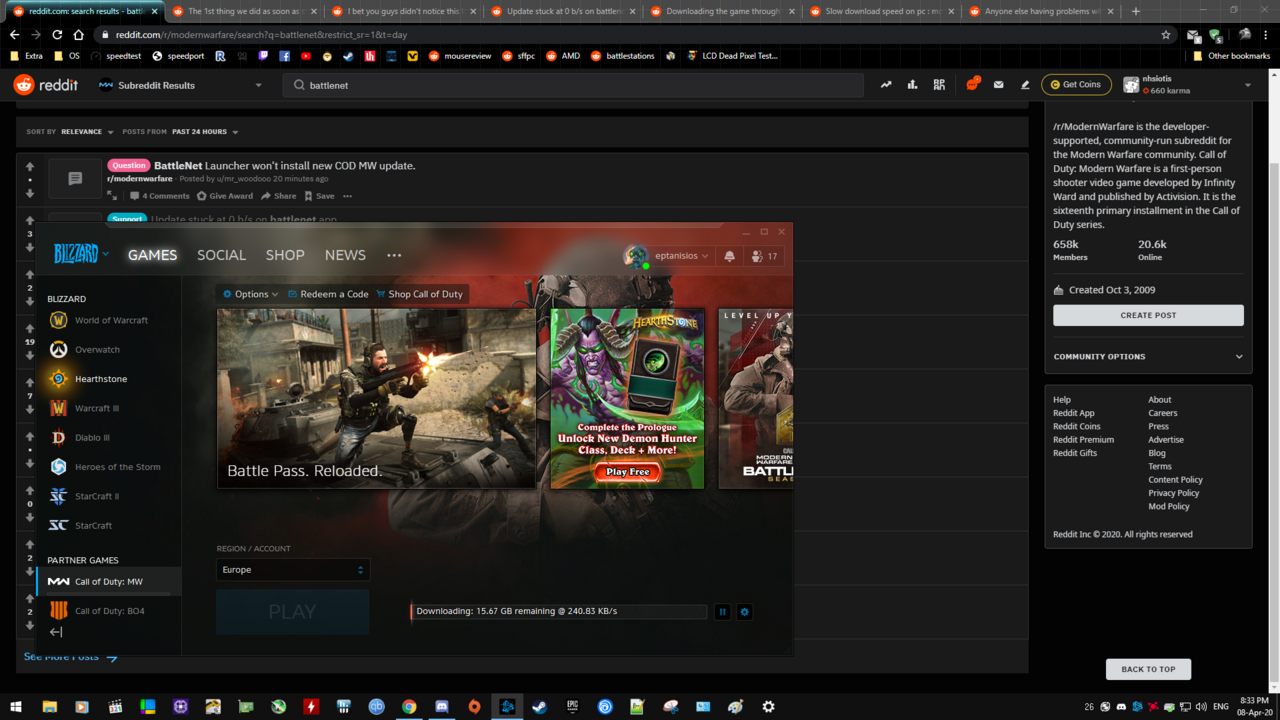Click Give Award on first post
Image resolution: width=1280 pixels, height=720 pixels.
225,196
